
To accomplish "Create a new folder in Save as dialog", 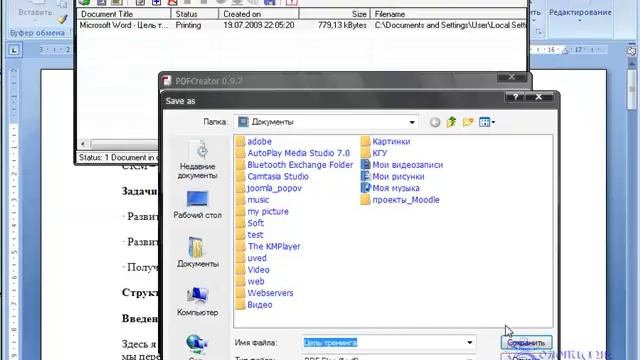I will [x=468, y=122].
